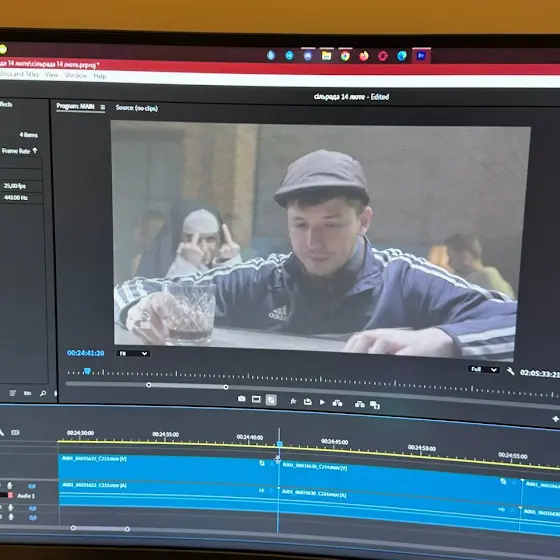560x560 pixels.
Task: Open the Program: MAIN panel menu icon
Action: (103, 107)
